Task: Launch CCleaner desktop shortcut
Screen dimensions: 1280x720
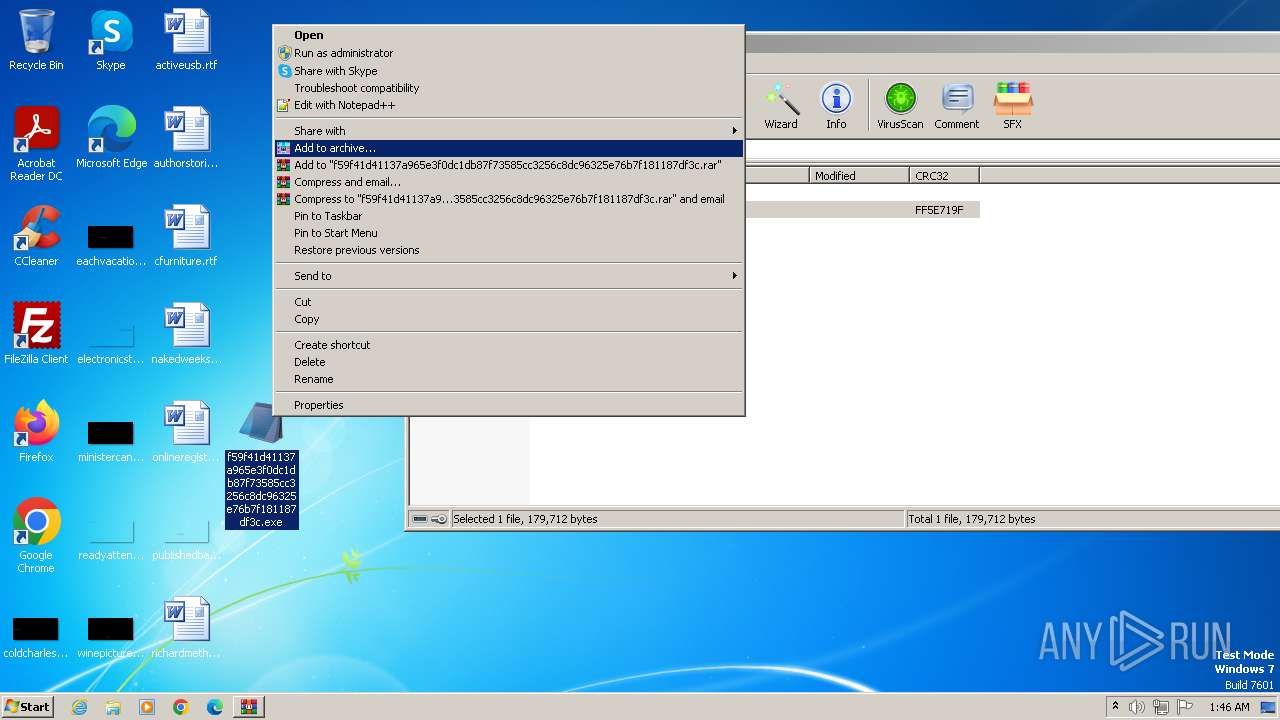Action: (36, 236)
